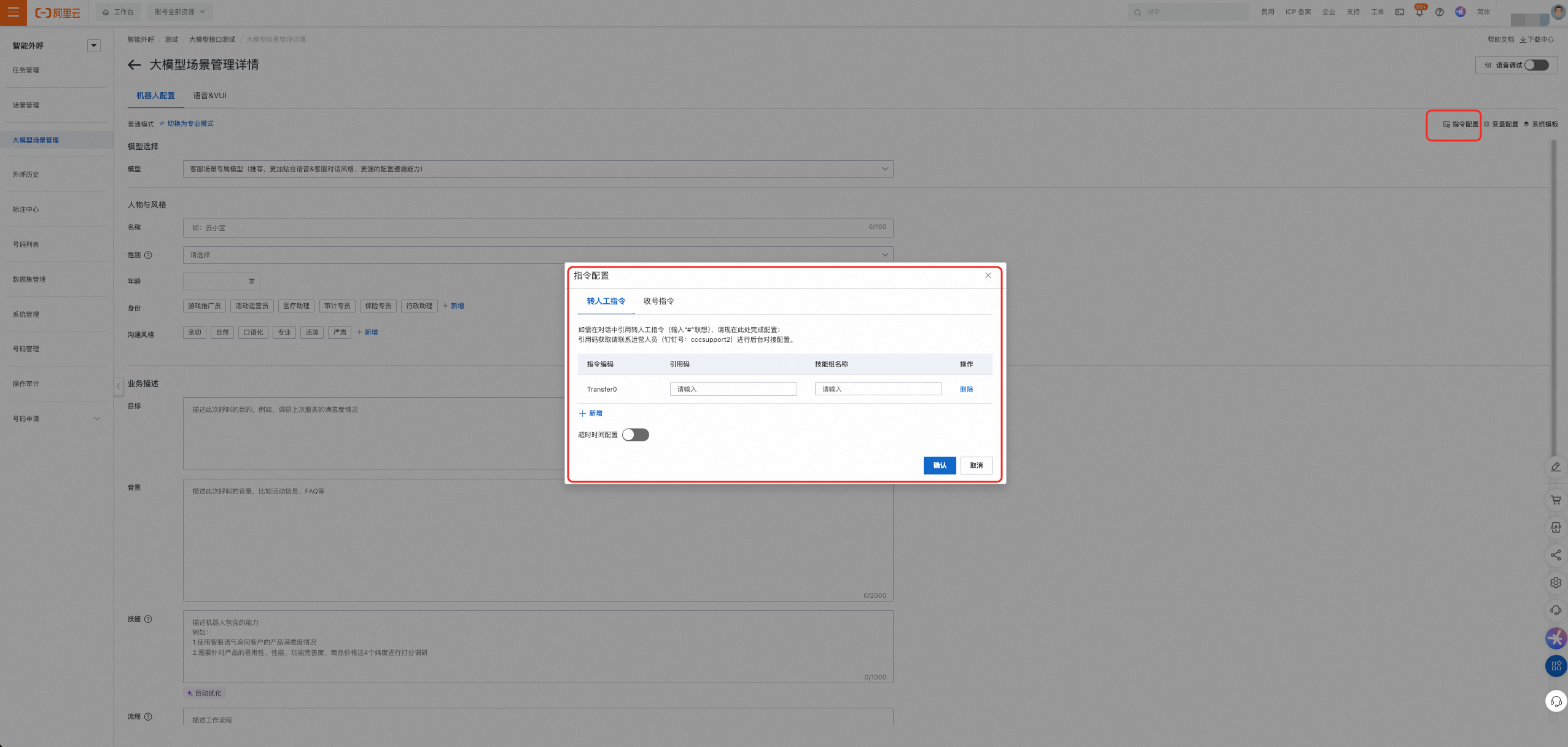Select the 游戏推广员 identity tag
1568x747 pixels.
click(205, 306)
